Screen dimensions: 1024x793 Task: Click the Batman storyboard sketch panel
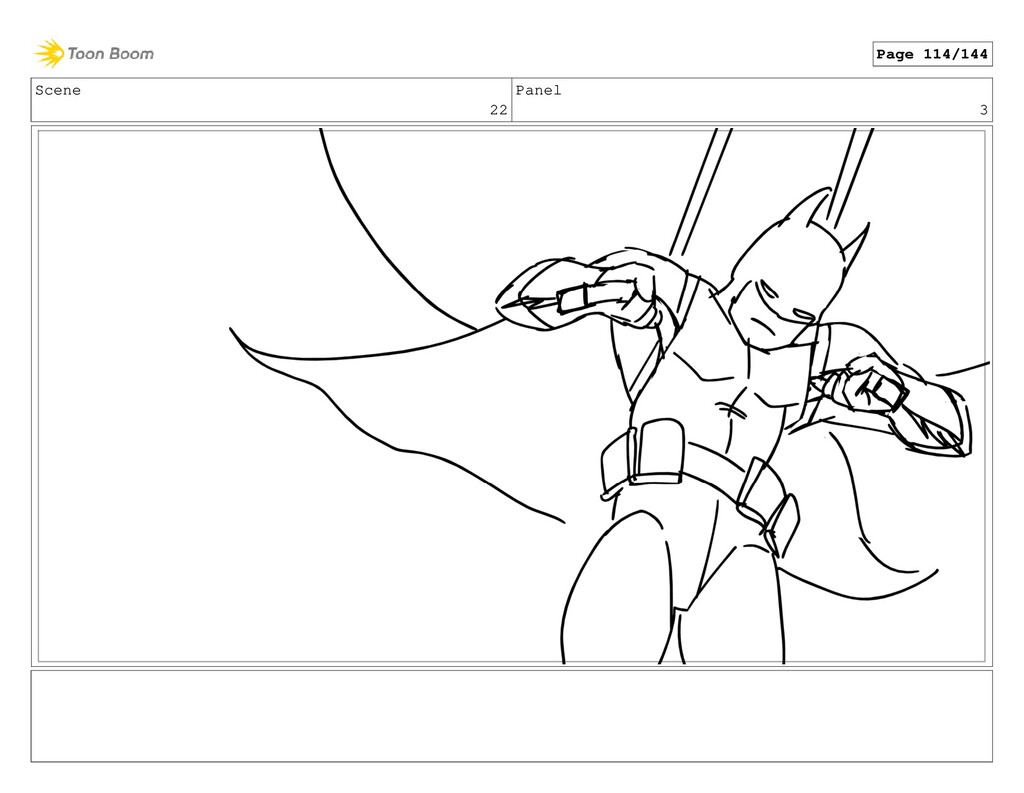click(x=511, y=396)
